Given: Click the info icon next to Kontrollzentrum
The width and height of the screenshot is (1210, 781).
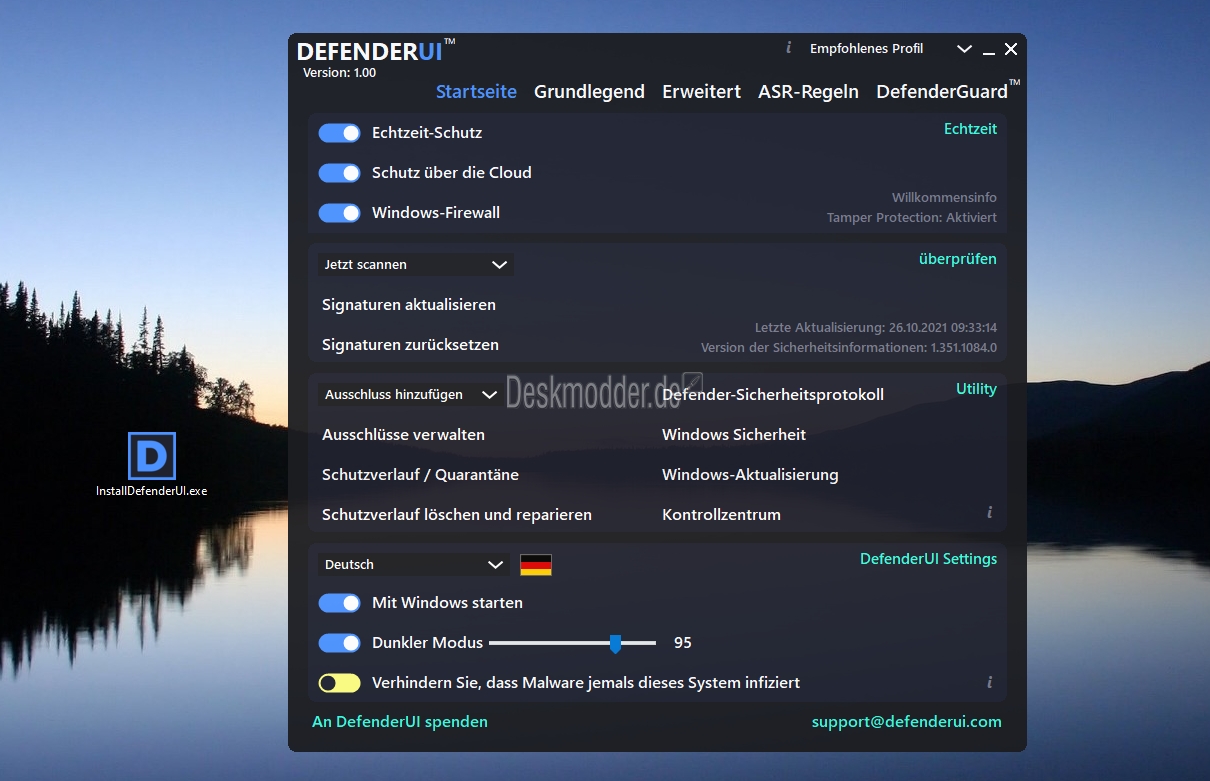Looking at the screenshot, I should [989, 512].
